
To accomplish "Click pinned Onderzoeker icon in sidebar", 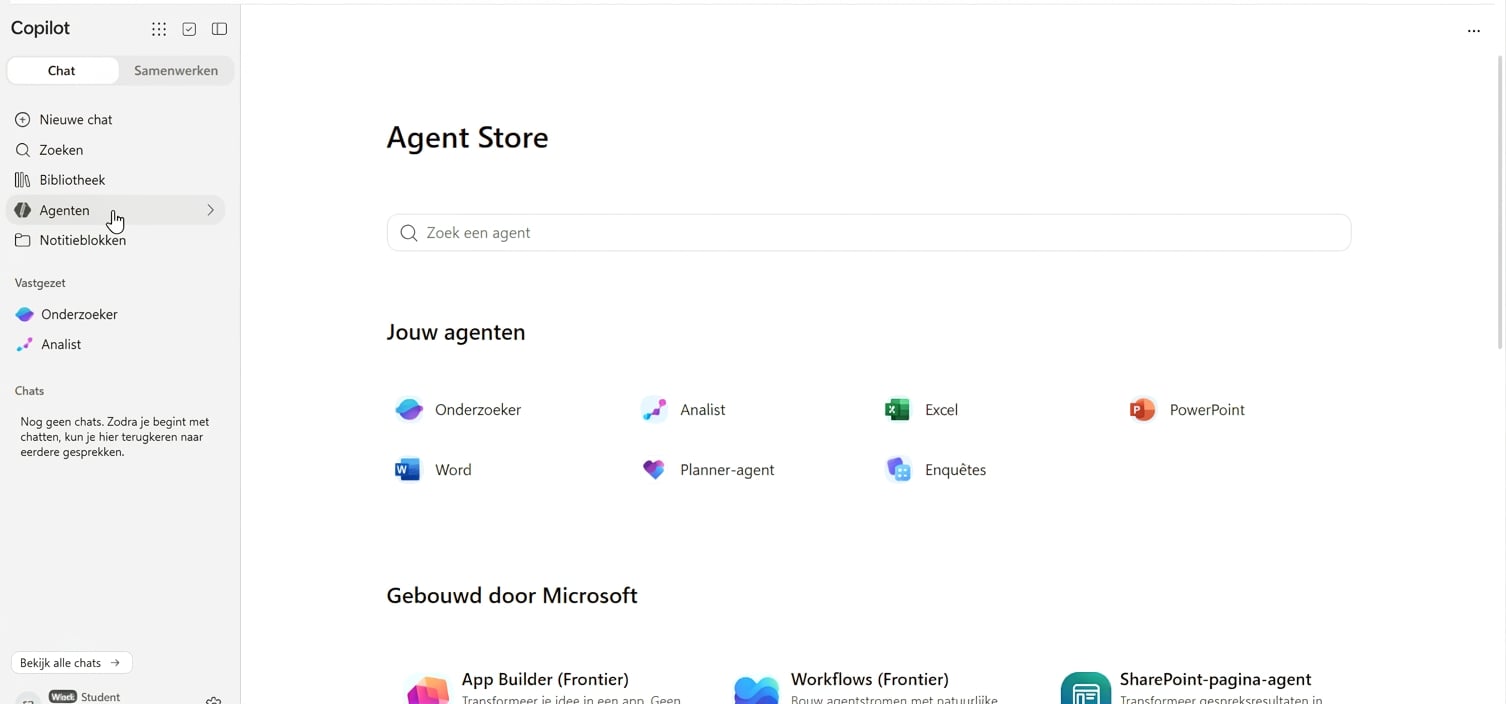I will (24, 314).
